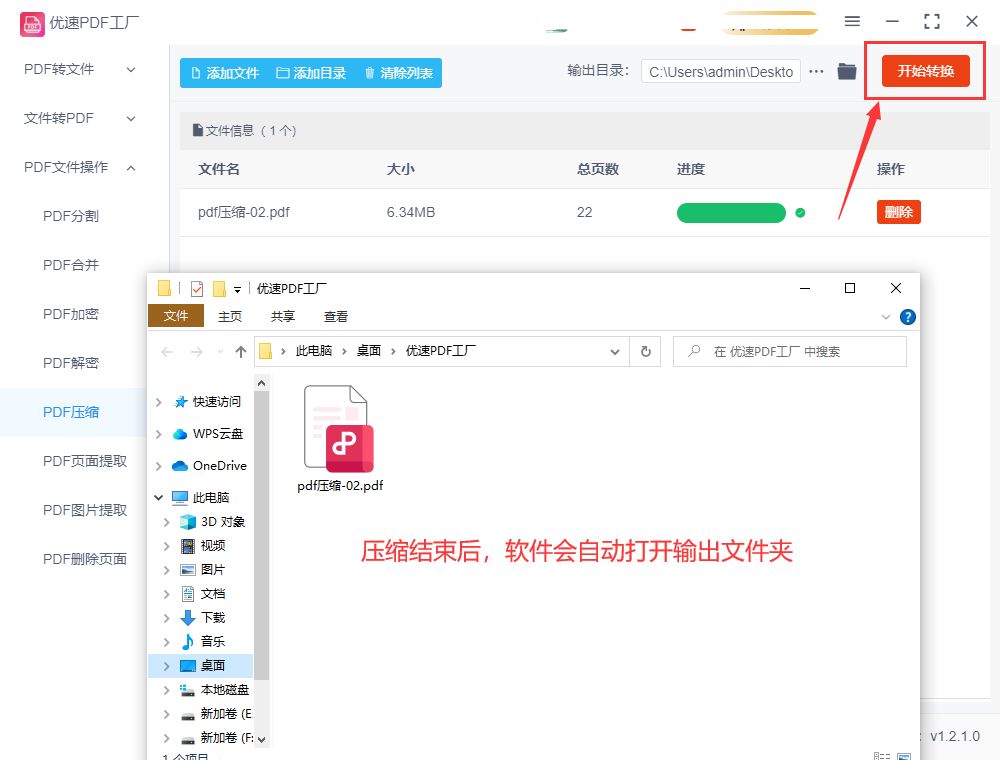The image size is (1000, 760).
Task: Open 图片 folder in the tree
Action: [213, 569]
